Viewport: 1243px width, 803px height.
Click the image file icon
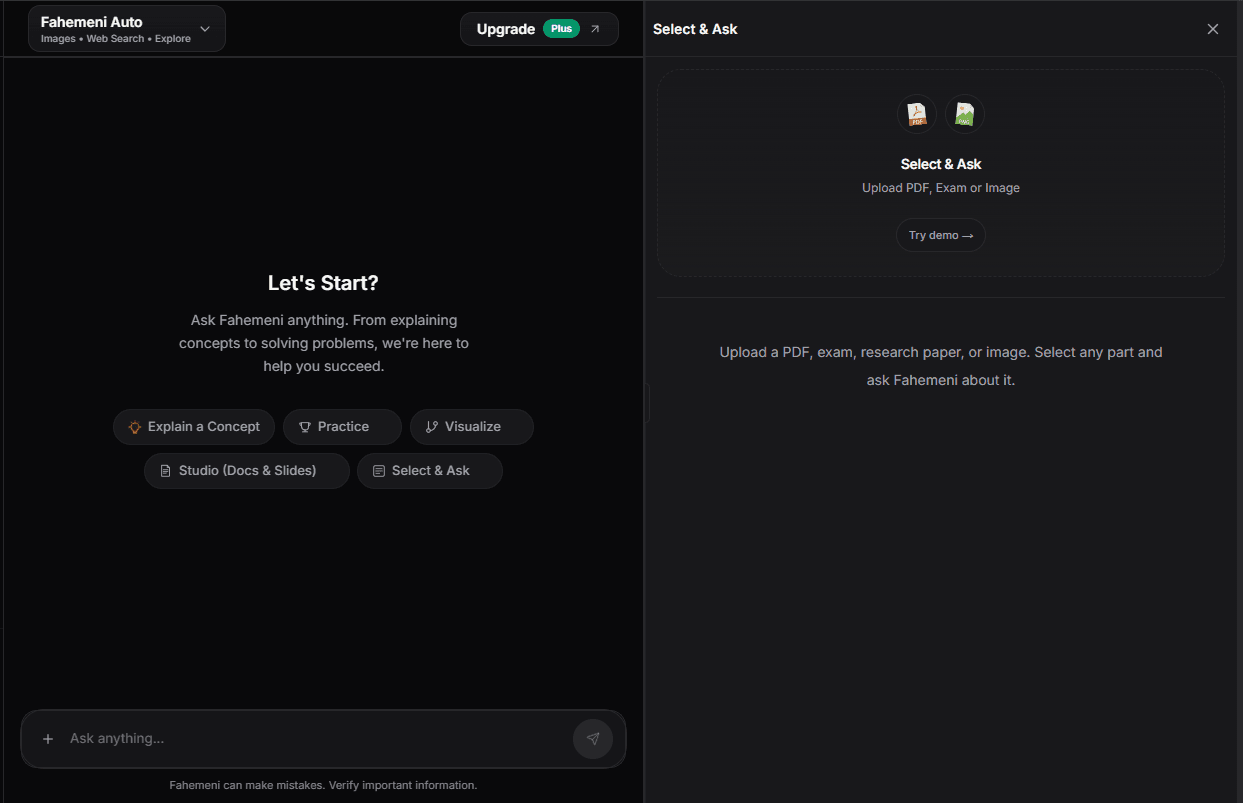pos(965,114)
